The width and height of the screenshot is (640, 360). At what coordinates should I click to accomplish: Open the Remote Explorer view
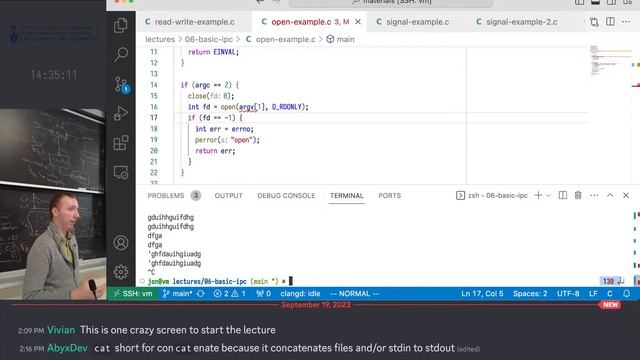[x=121, y=172]
